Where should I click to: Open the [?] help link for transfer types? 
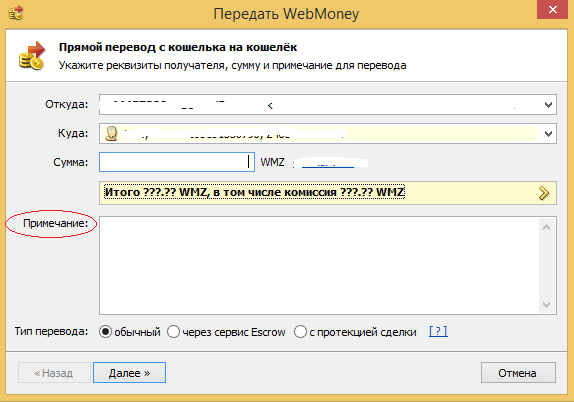[x=438, y=331]
